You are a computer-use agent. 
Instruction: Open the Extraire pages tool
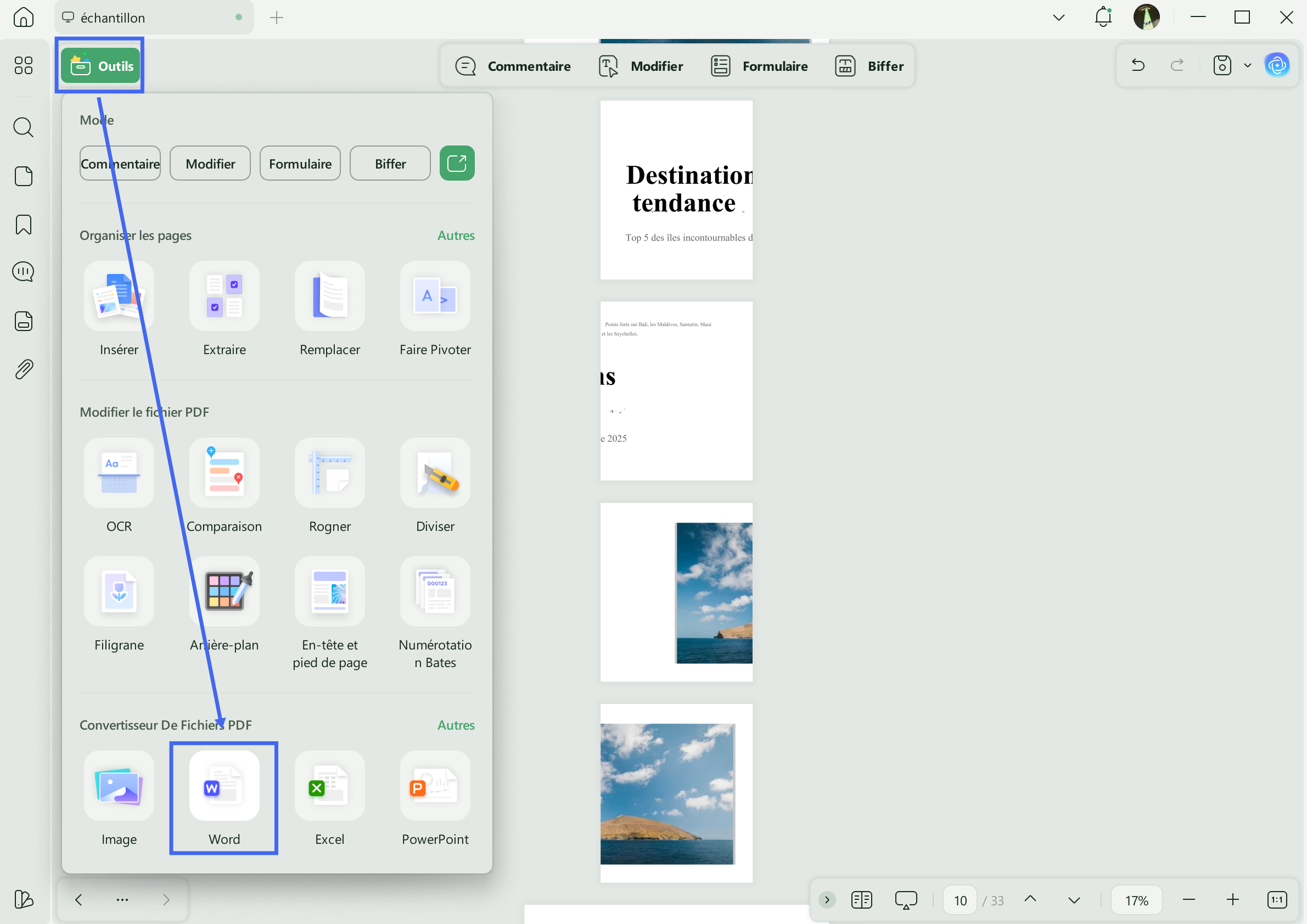pyautogui.click(x=225, y=296)
